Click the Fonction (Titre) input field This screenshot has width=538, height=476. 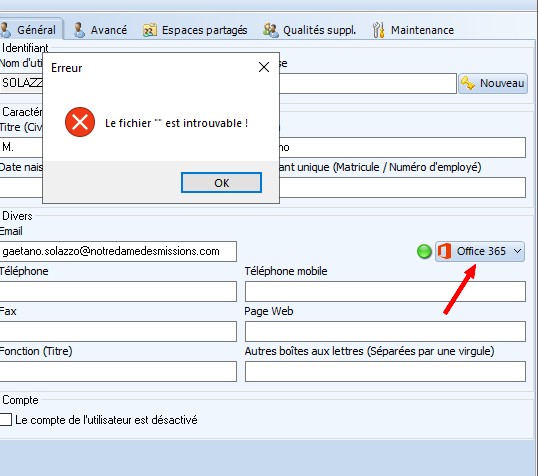[x=118, y=371]
